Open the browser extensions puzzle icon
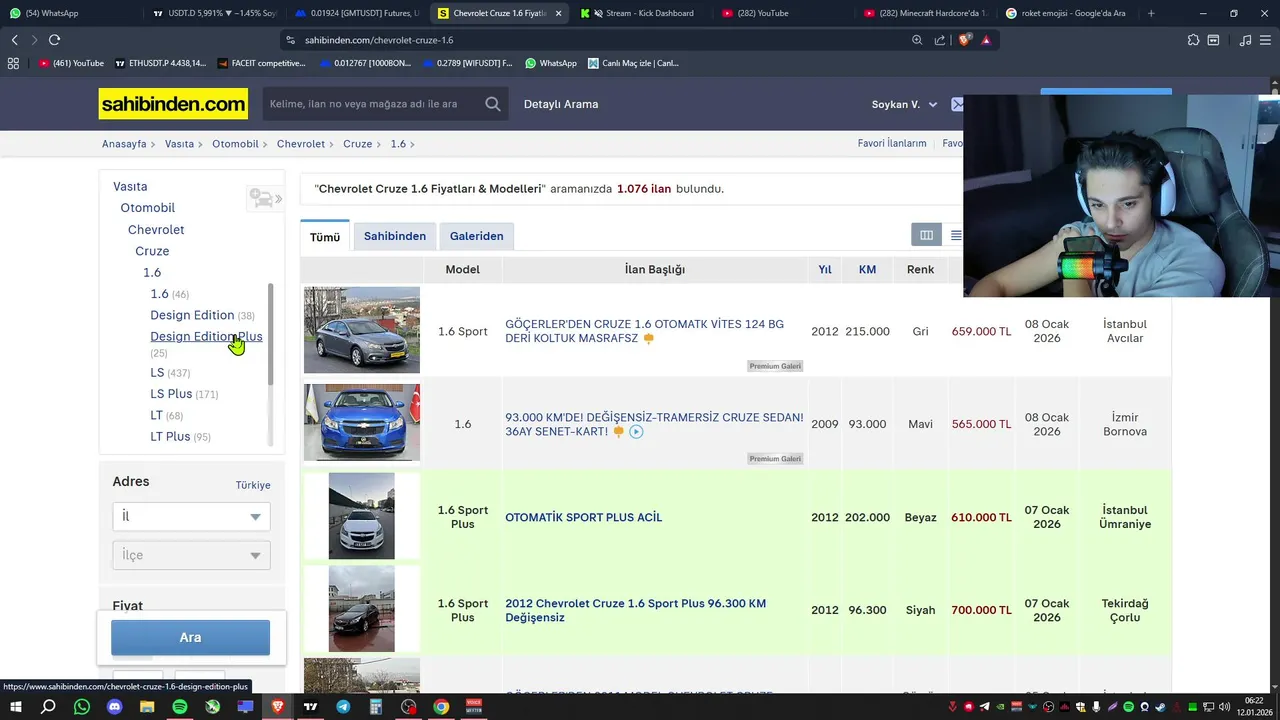1280x720 pixels. click(x=1193, y=40)
